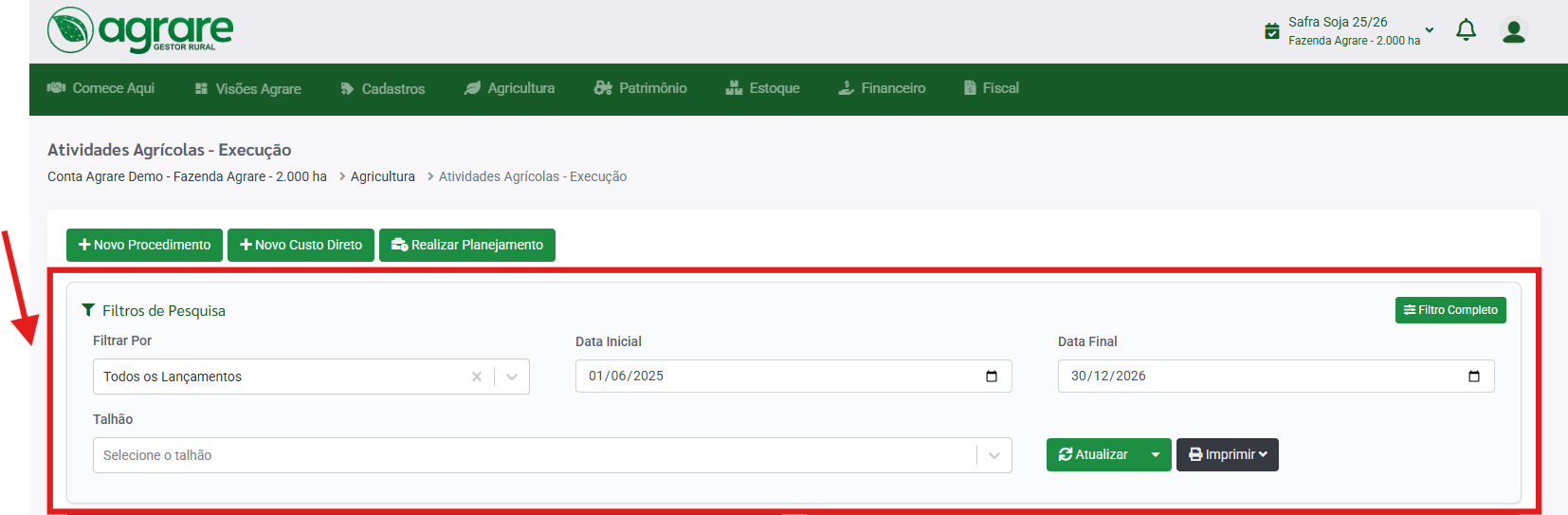
Task: Click the Selecione o talhão field
Action: (553, 455)
